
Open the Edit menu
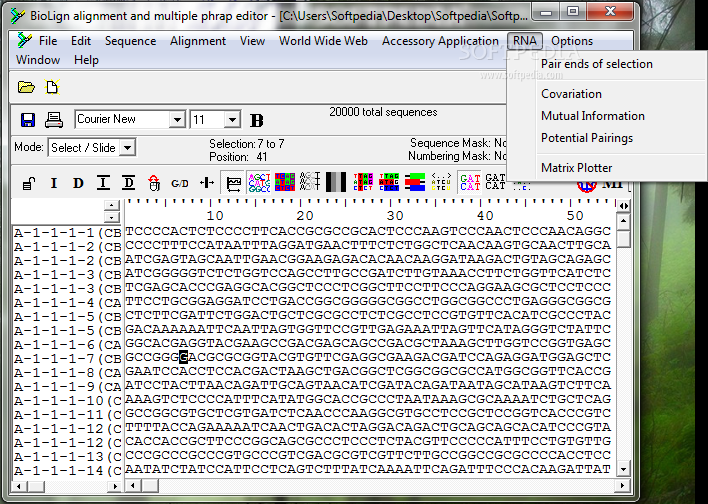tap(81, 41)
